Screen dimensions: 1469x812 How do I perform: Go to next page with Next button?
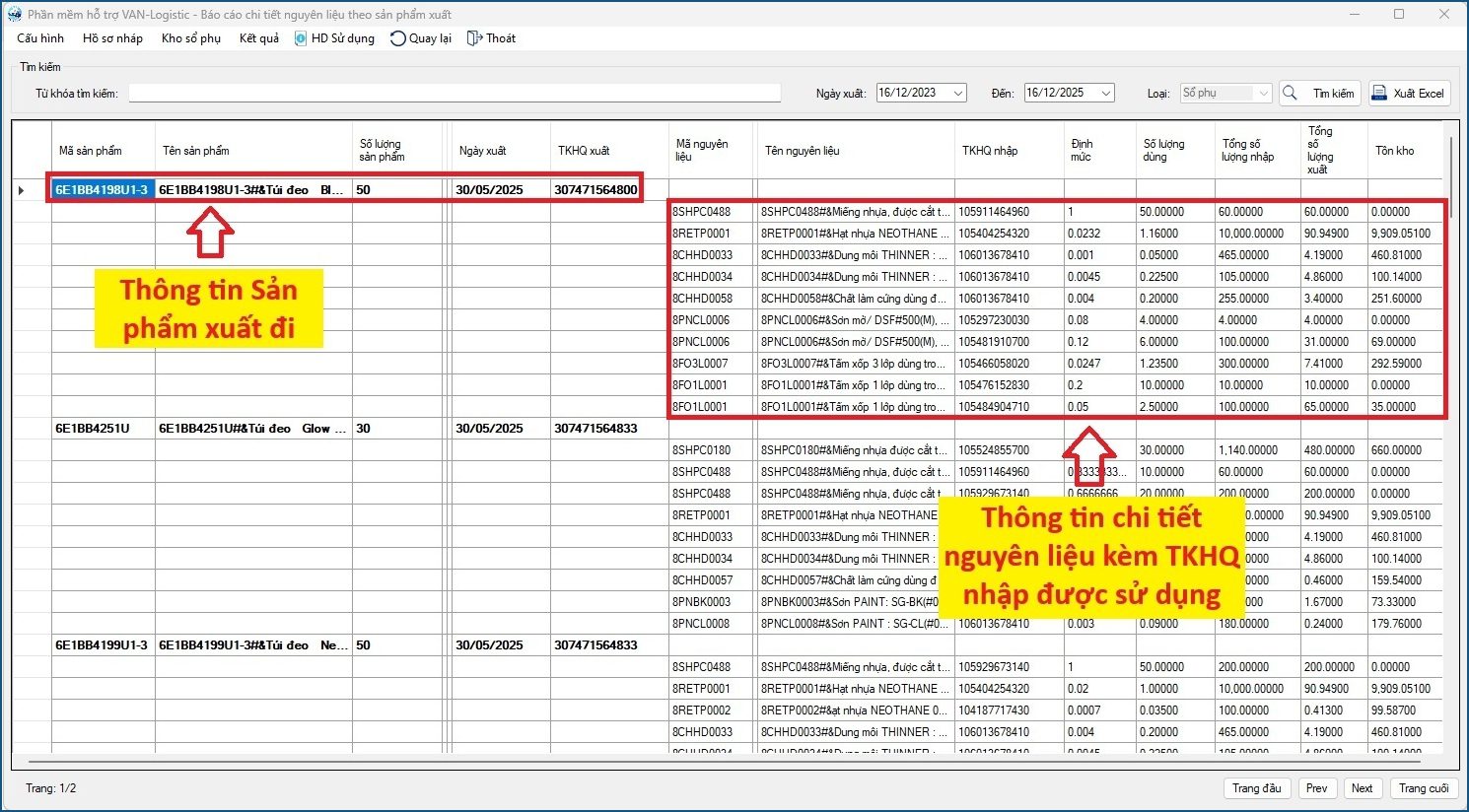click(x=1362, y=788)
